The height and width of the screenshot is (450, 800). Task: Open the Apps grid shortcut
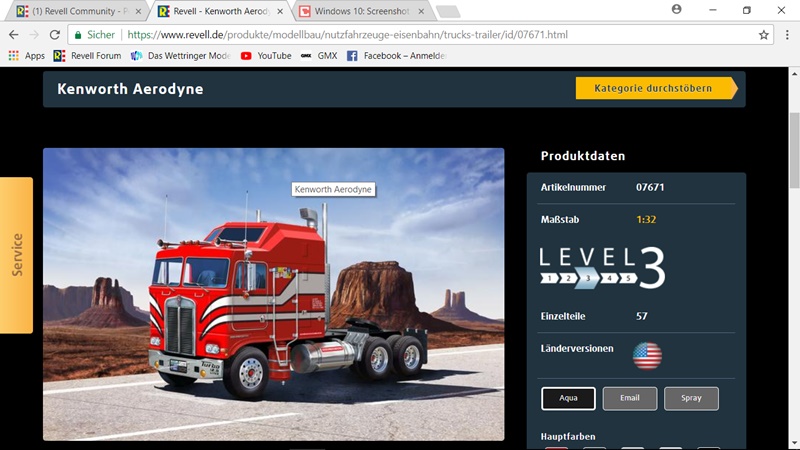tap(27, 56)
